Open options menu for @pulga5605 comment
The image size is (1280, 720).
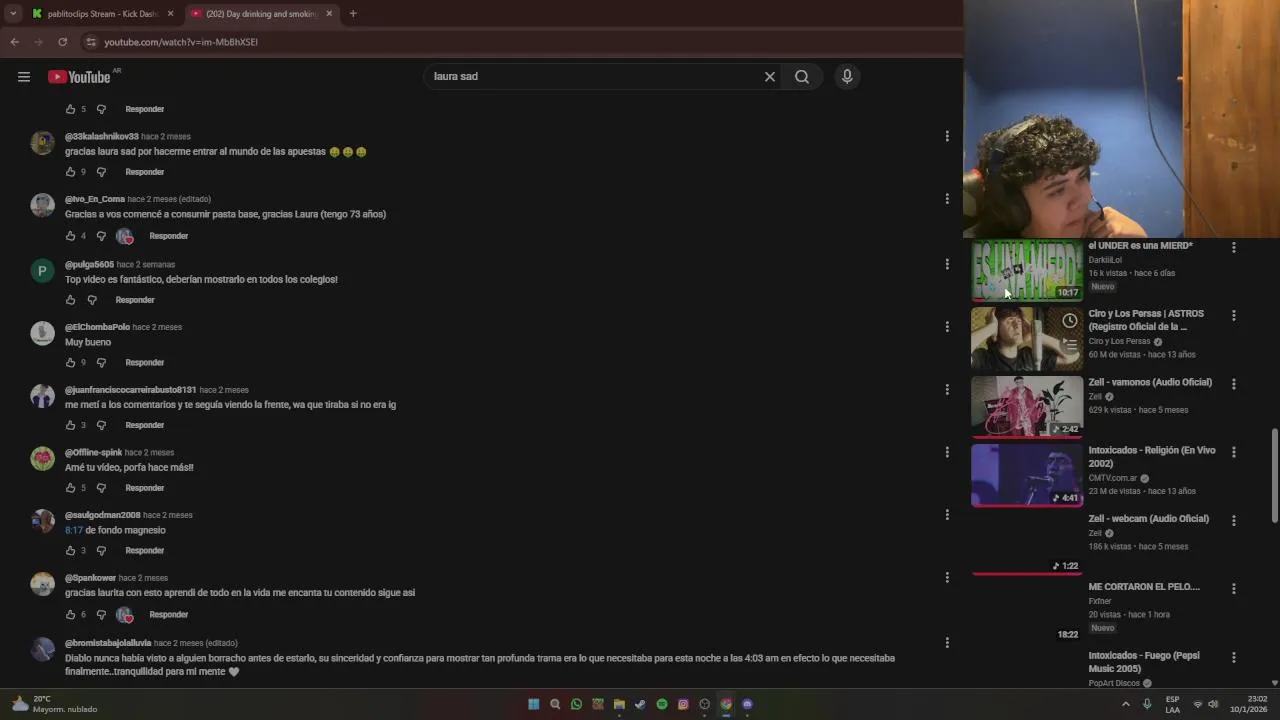click(x=947, y=264)
